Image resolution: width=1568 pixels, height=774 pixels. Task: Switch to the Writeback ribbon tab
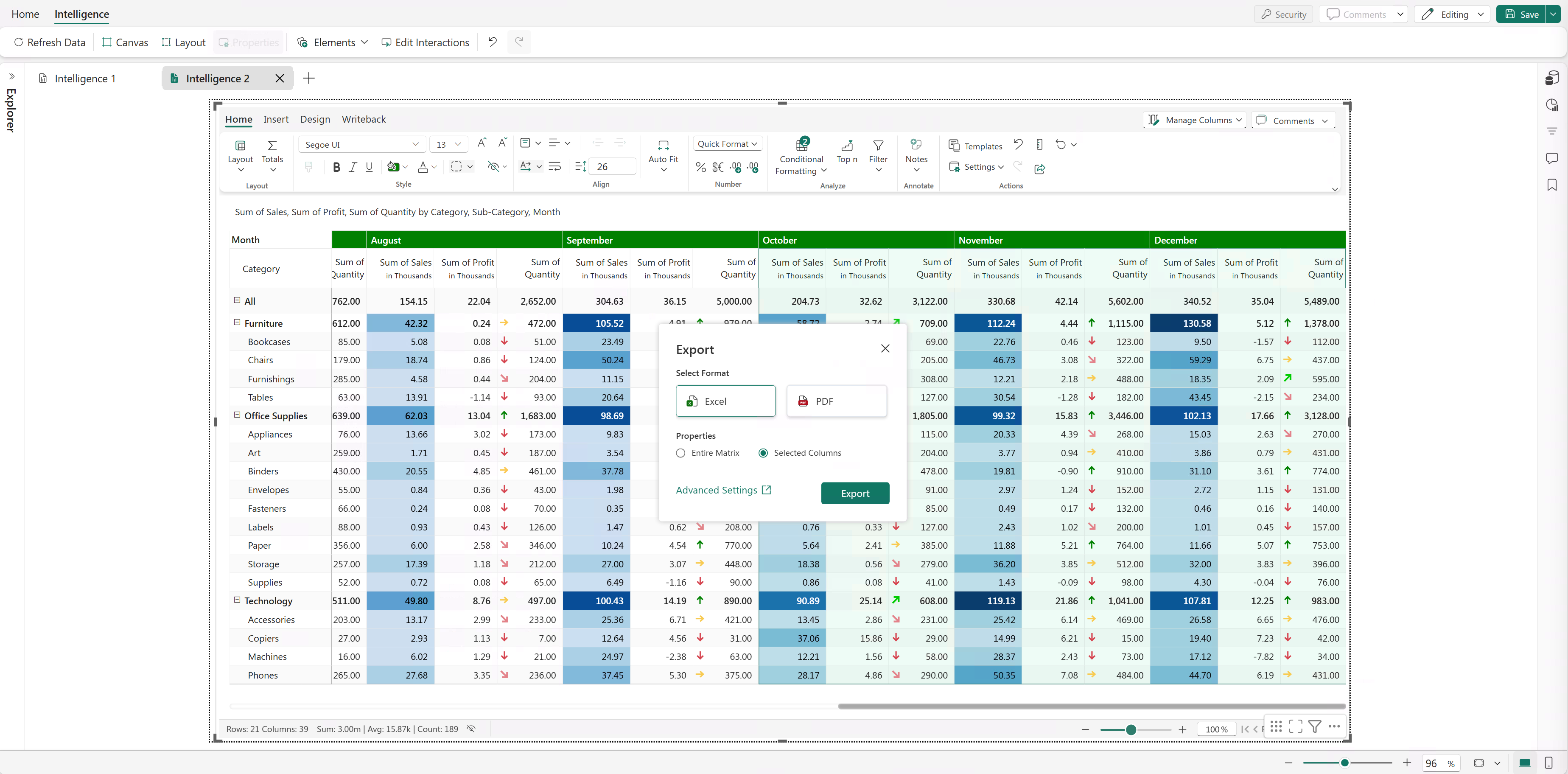(364, 119)
